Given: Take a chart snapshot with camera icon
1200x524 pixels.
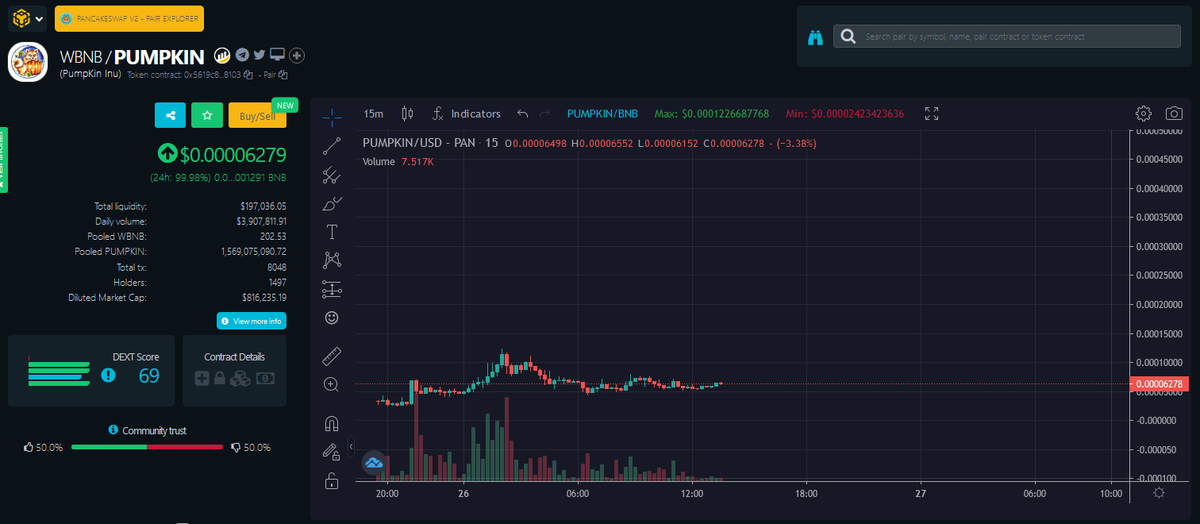Looking at the screenshot, I should point(1175,114).
